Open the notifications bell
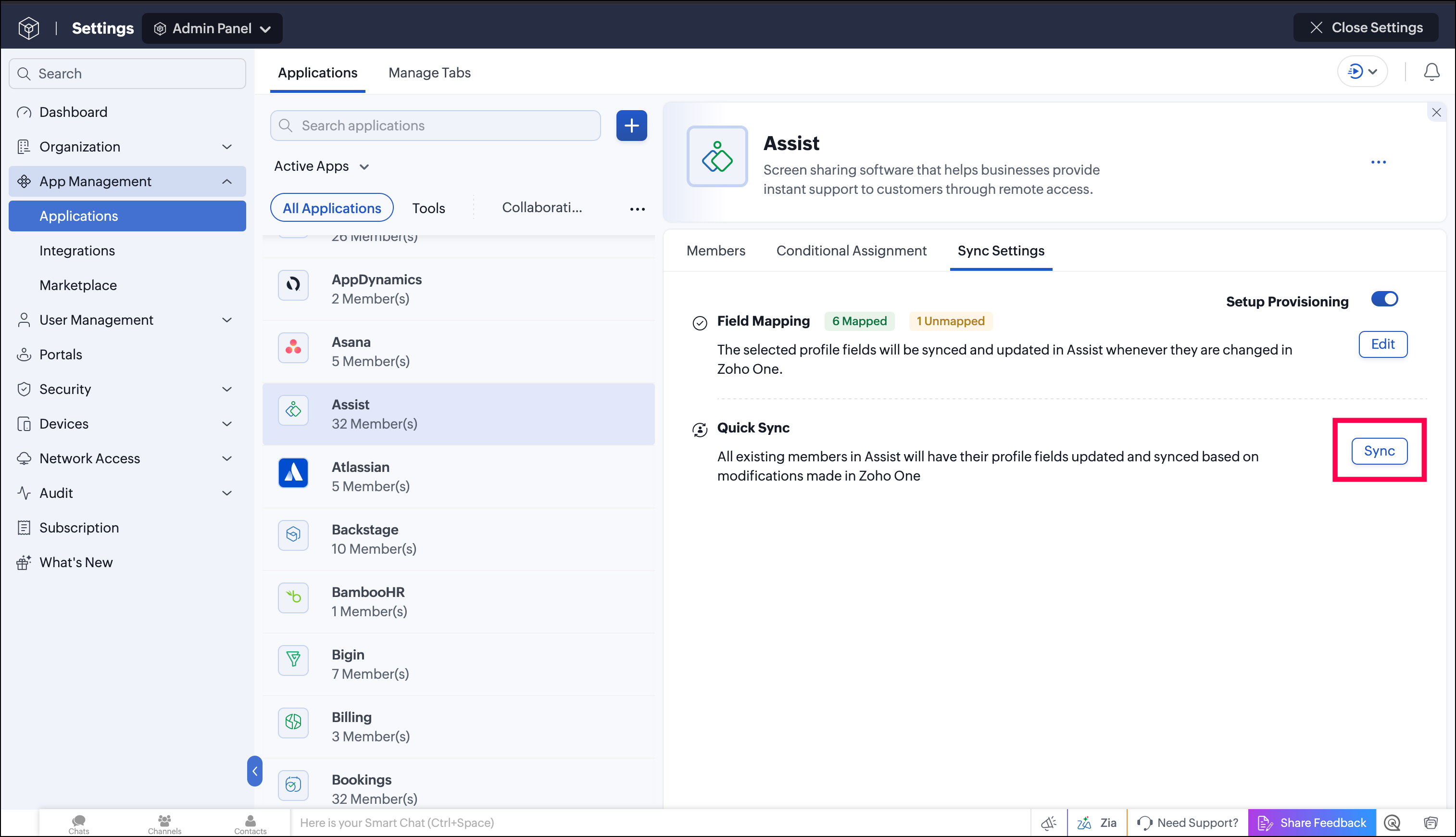This screenshot has width=1456, height=837. [x=1431, y=72]
